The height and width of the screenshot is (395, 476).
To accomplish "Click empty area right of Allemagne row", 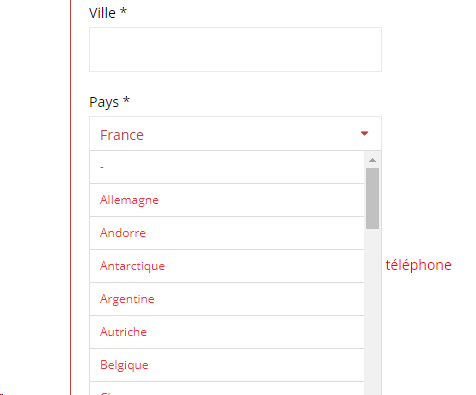I will [262, 200].
